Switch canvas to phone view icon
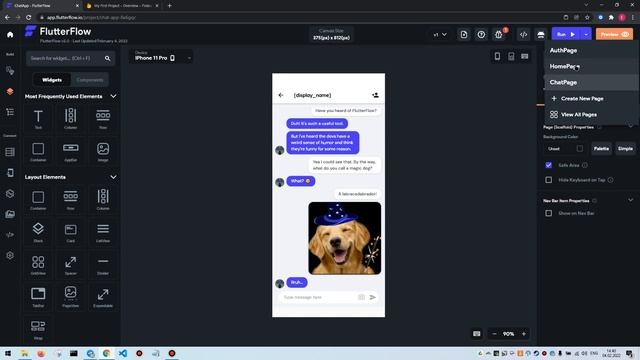 pyautogui.click(x=497, y=56)
